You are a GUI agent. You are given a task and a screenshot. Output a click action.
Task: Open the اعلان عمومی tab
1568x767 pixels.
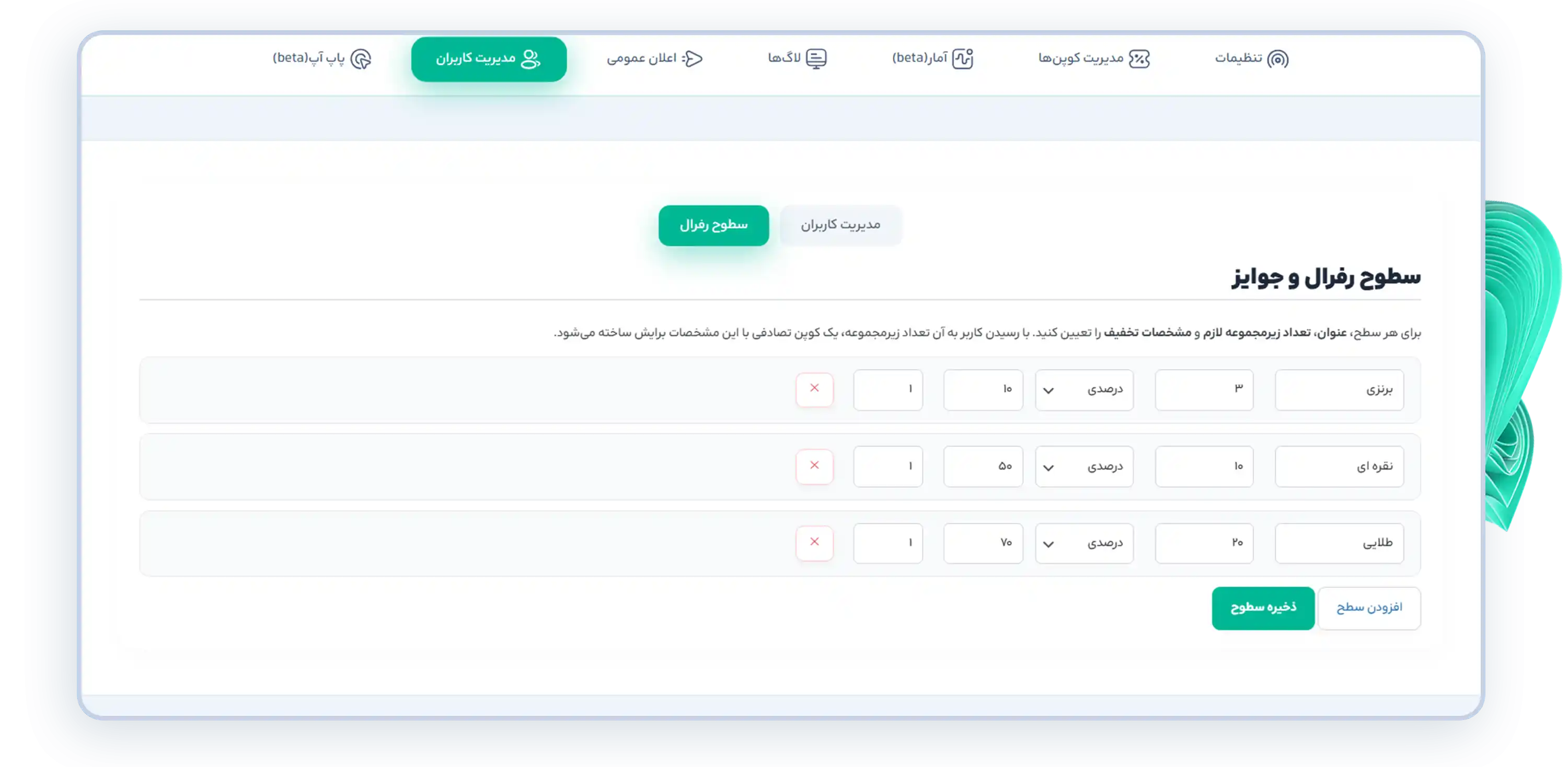click(x=654, y=59)
